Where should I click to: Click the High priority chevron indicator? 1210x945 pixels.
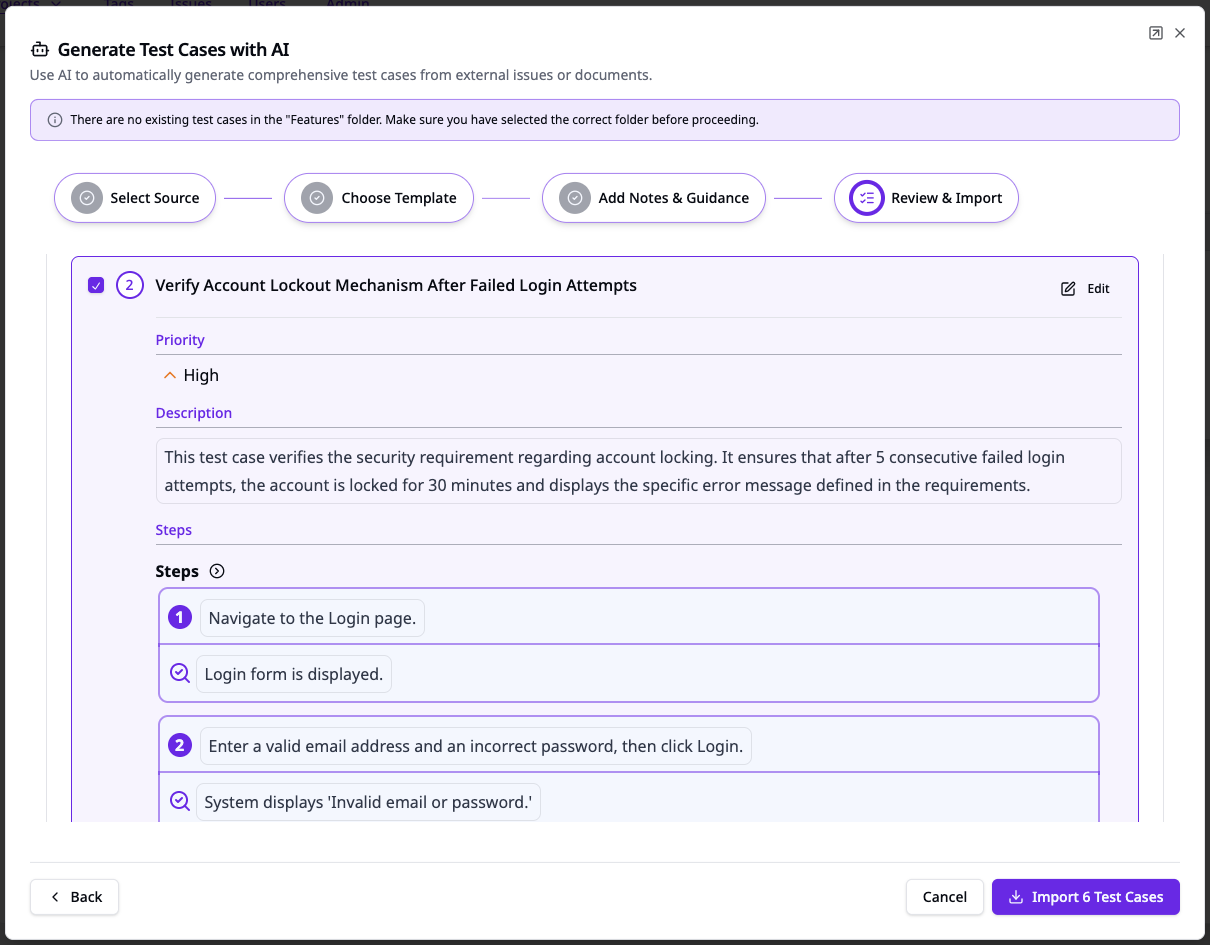[169, 376]
